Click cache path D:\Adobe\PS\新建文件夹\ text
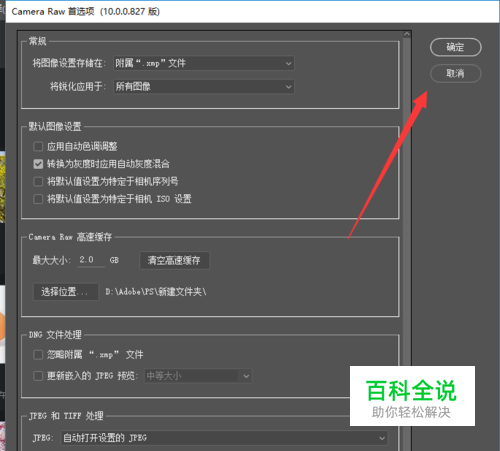The height and width of the screenshot is (451, 500). 156,292
